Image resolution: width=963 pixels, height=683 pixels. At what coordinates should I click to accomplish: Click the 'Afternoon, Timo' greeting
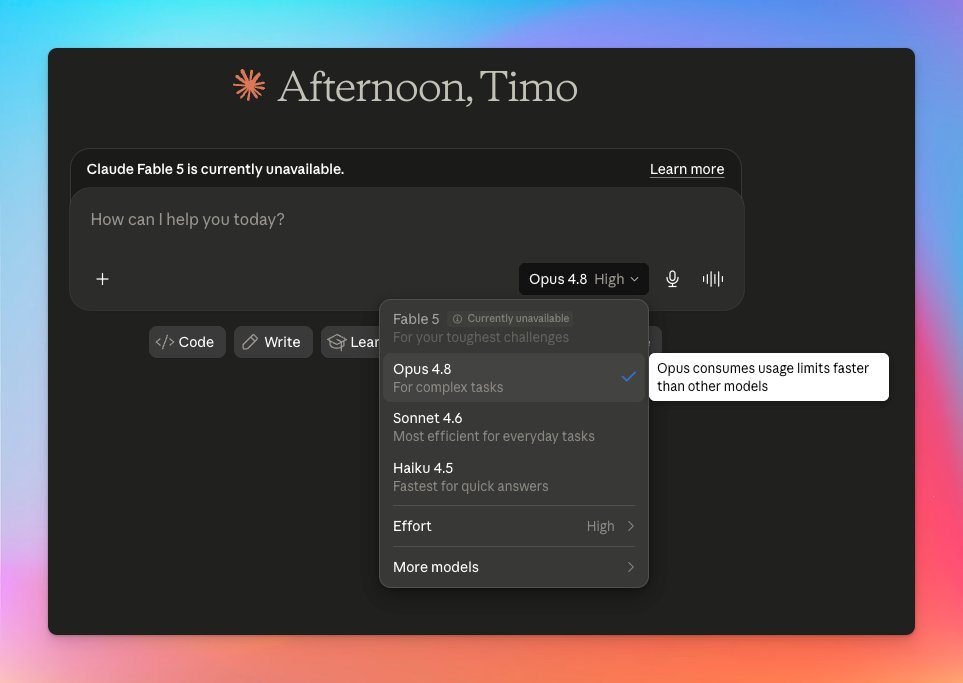click(427, 87)
